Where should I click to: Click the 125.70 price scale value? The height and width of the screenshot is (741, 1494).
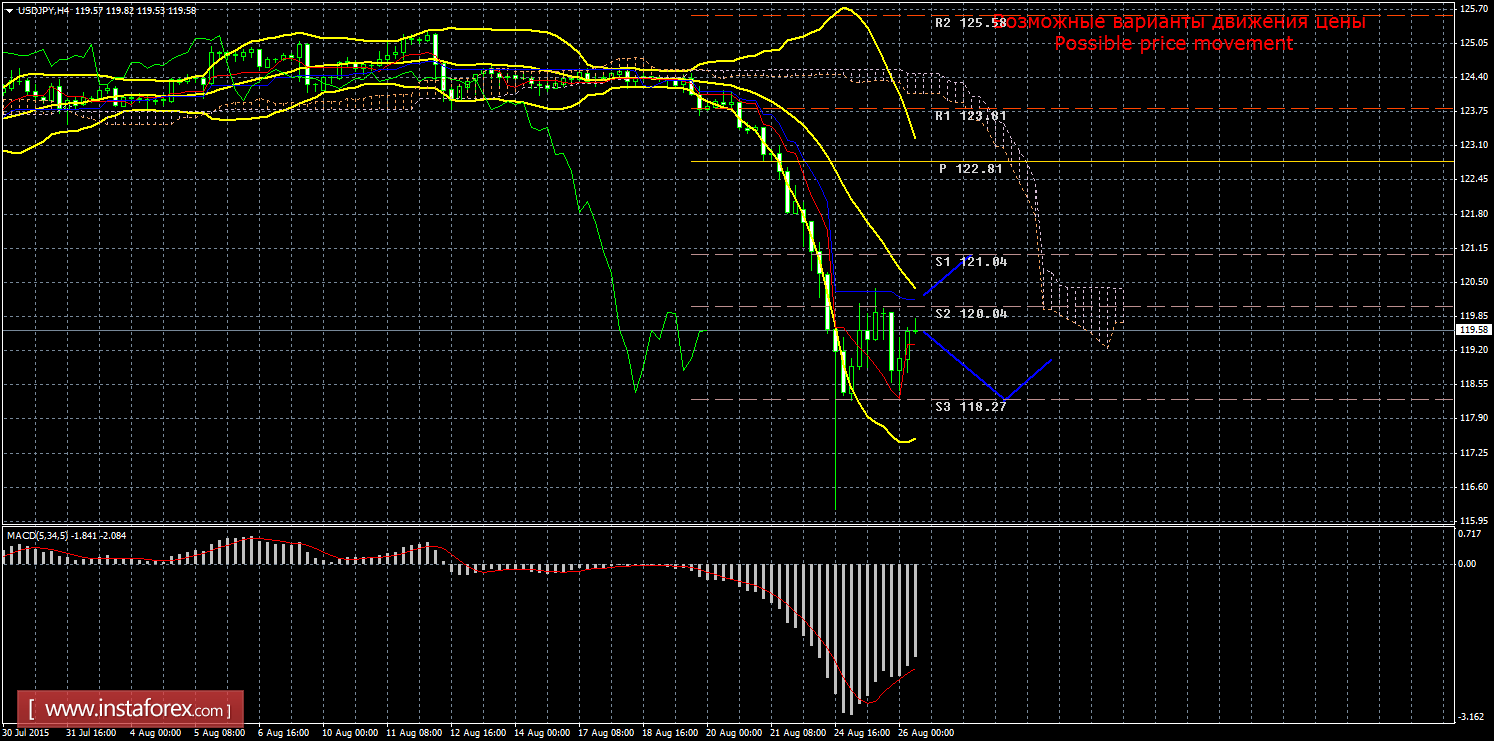[1472, 9]
